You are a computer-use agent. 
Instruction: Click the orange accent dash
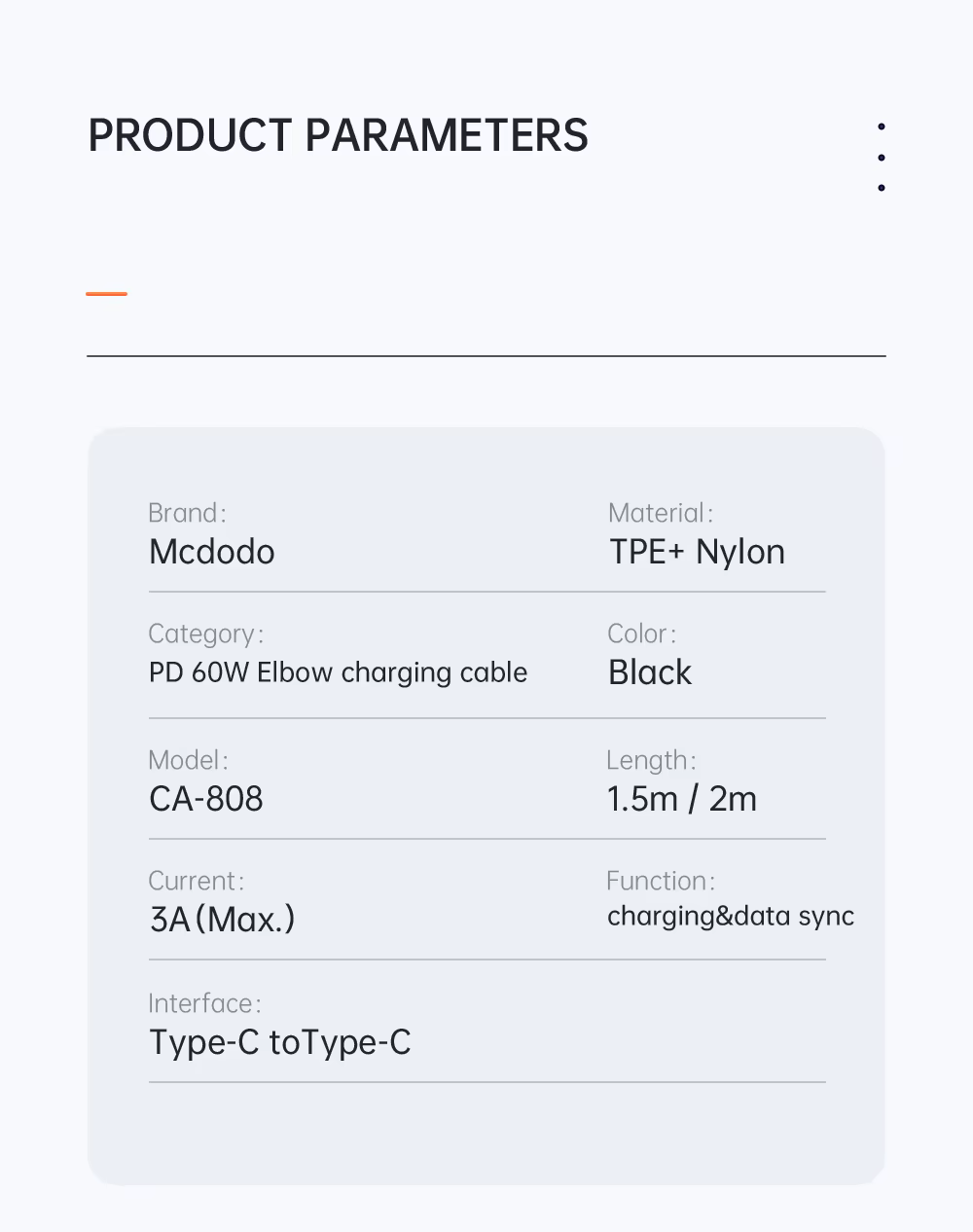106,293
